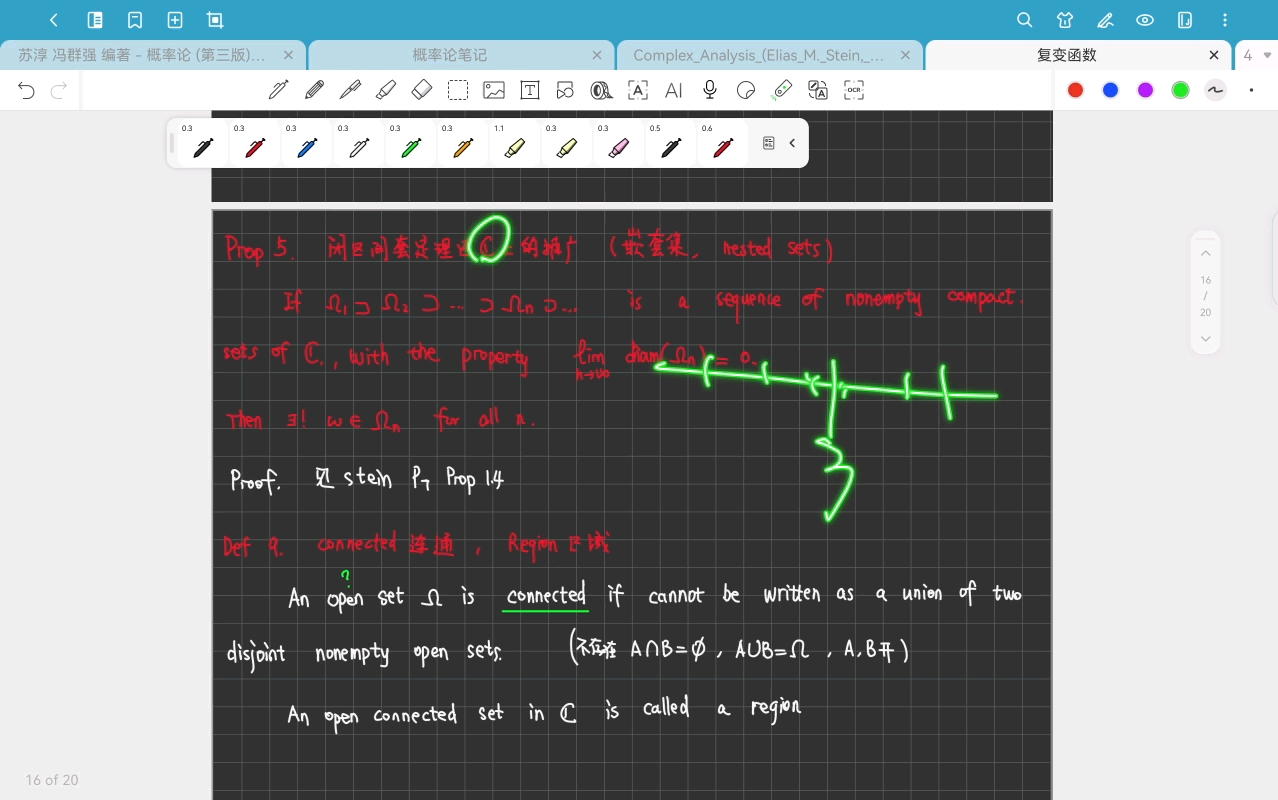Open the AI assistant tool
Viewport: 1278px width, 800px height.
pyautogui.click(x=674, y=90)
